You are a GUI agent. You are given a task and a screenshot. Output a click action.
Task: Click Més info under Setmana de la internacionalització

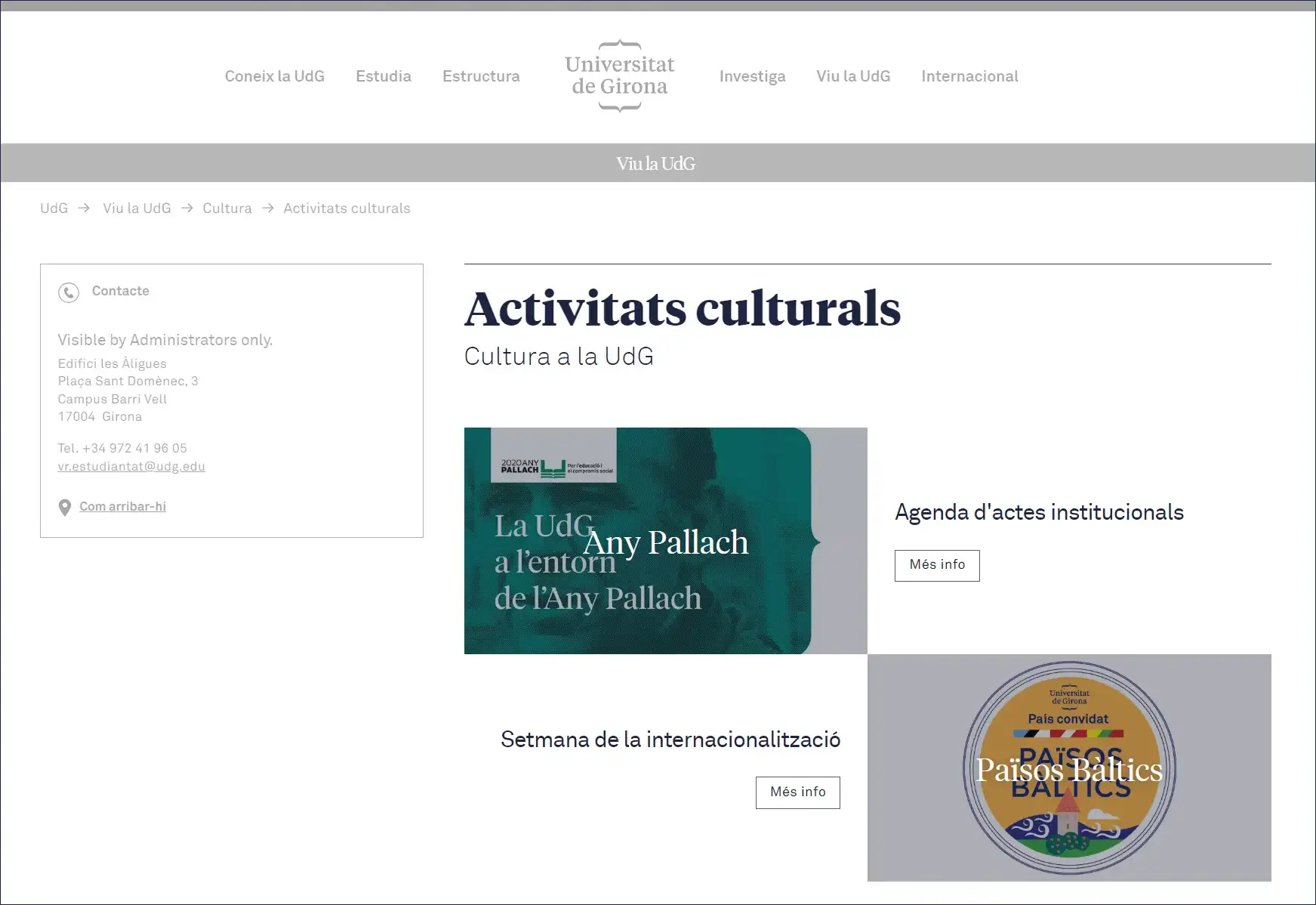797,792
